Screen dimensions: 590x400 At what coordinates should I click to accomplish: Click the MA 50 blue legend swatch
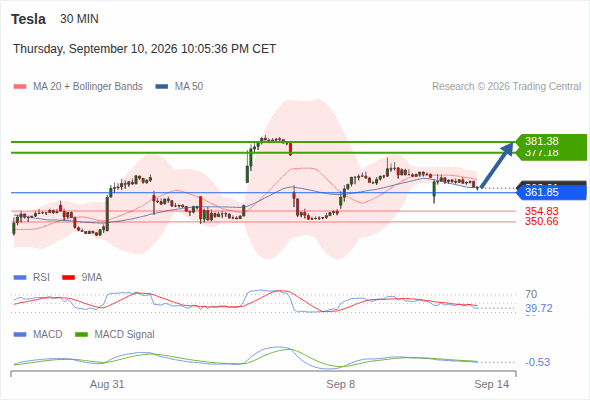pyautogui.click(x=162, y=87)
